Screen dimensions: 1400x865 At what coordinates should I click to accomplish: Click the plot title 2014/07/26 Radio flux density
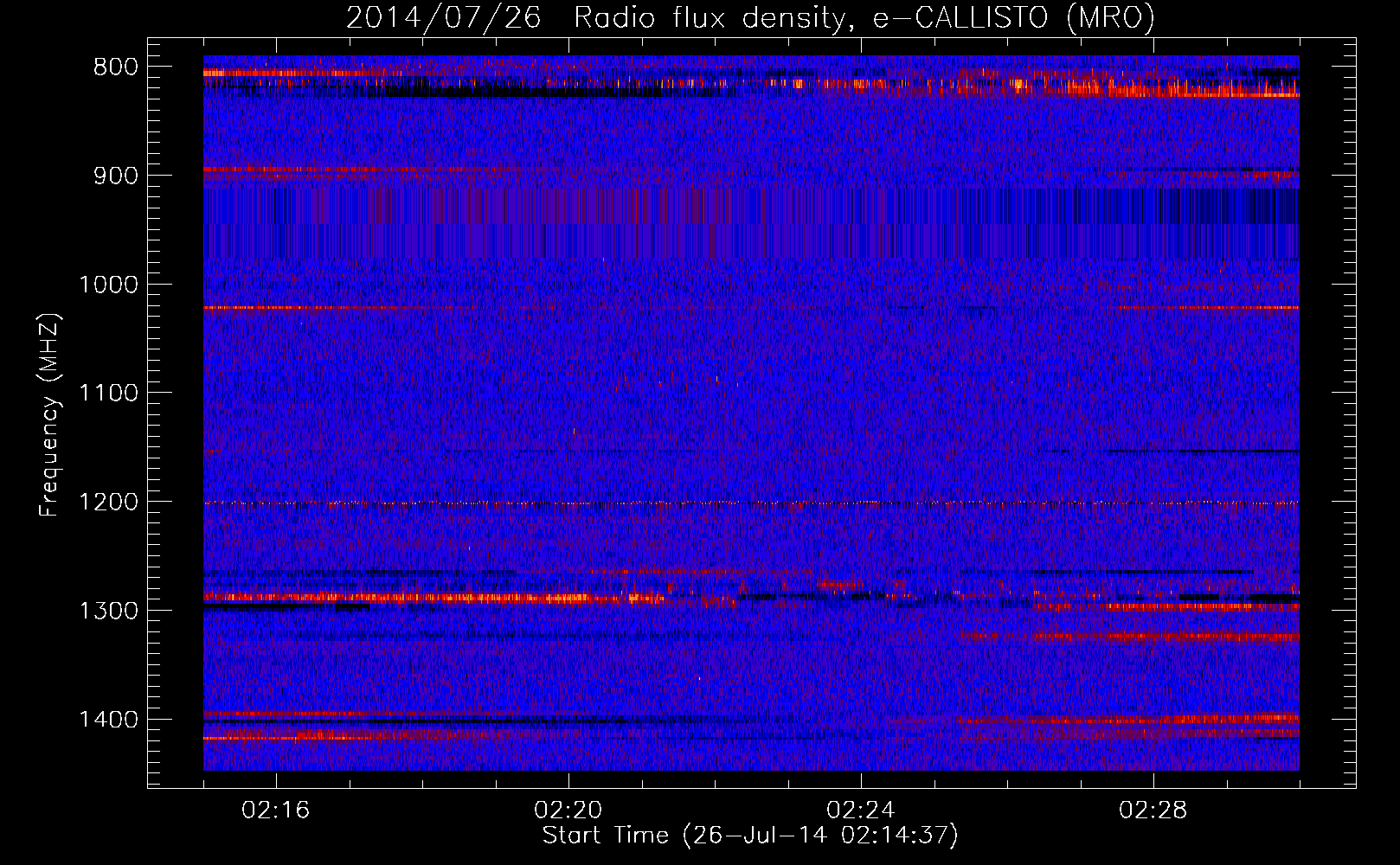coord(750,17)
